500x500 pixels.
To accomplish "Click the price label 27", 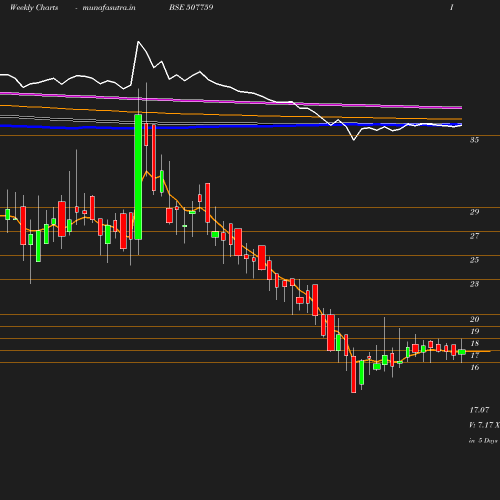I will pos(474,236).
